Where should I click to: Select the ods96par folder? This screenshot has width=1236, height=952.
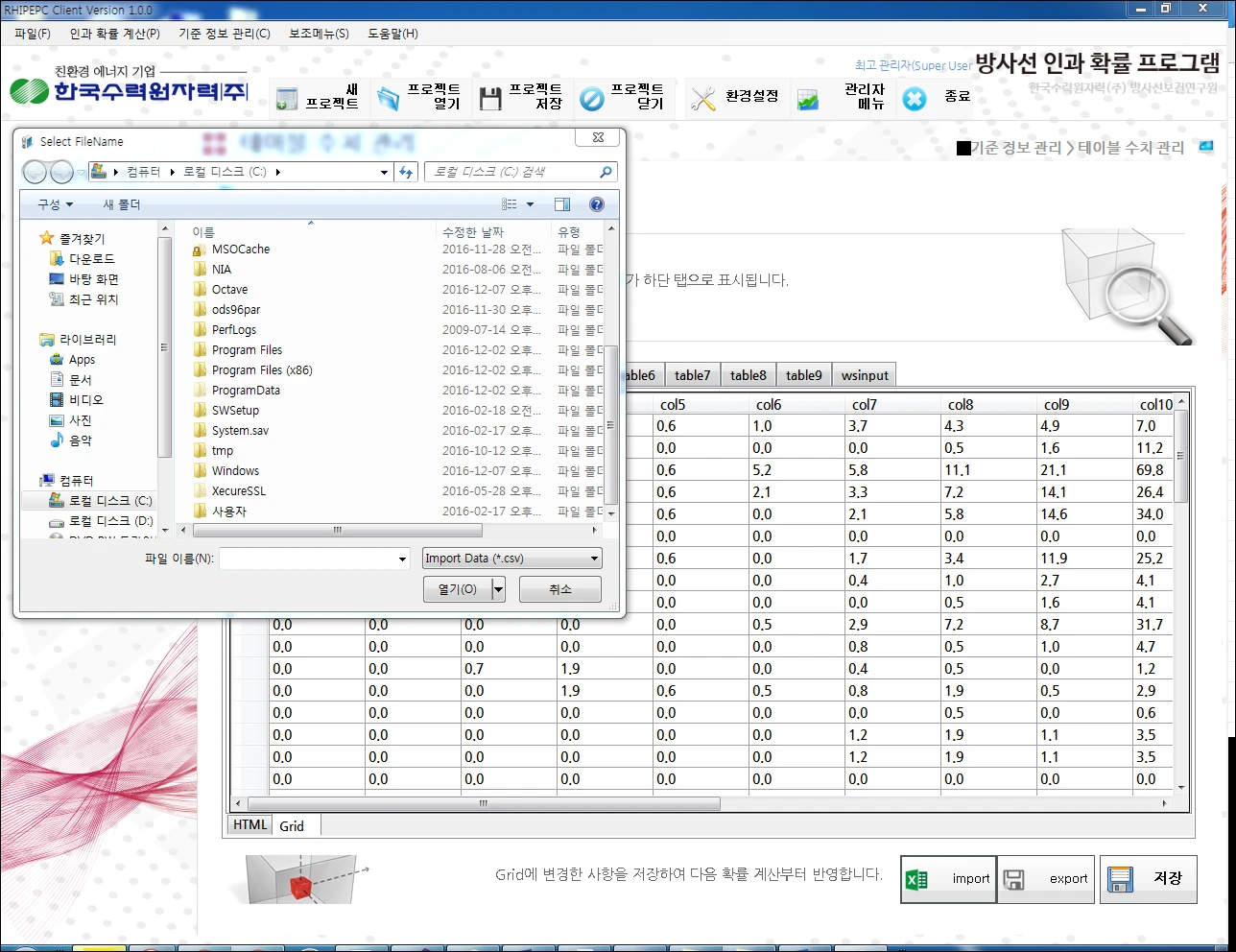click(236, 310)
